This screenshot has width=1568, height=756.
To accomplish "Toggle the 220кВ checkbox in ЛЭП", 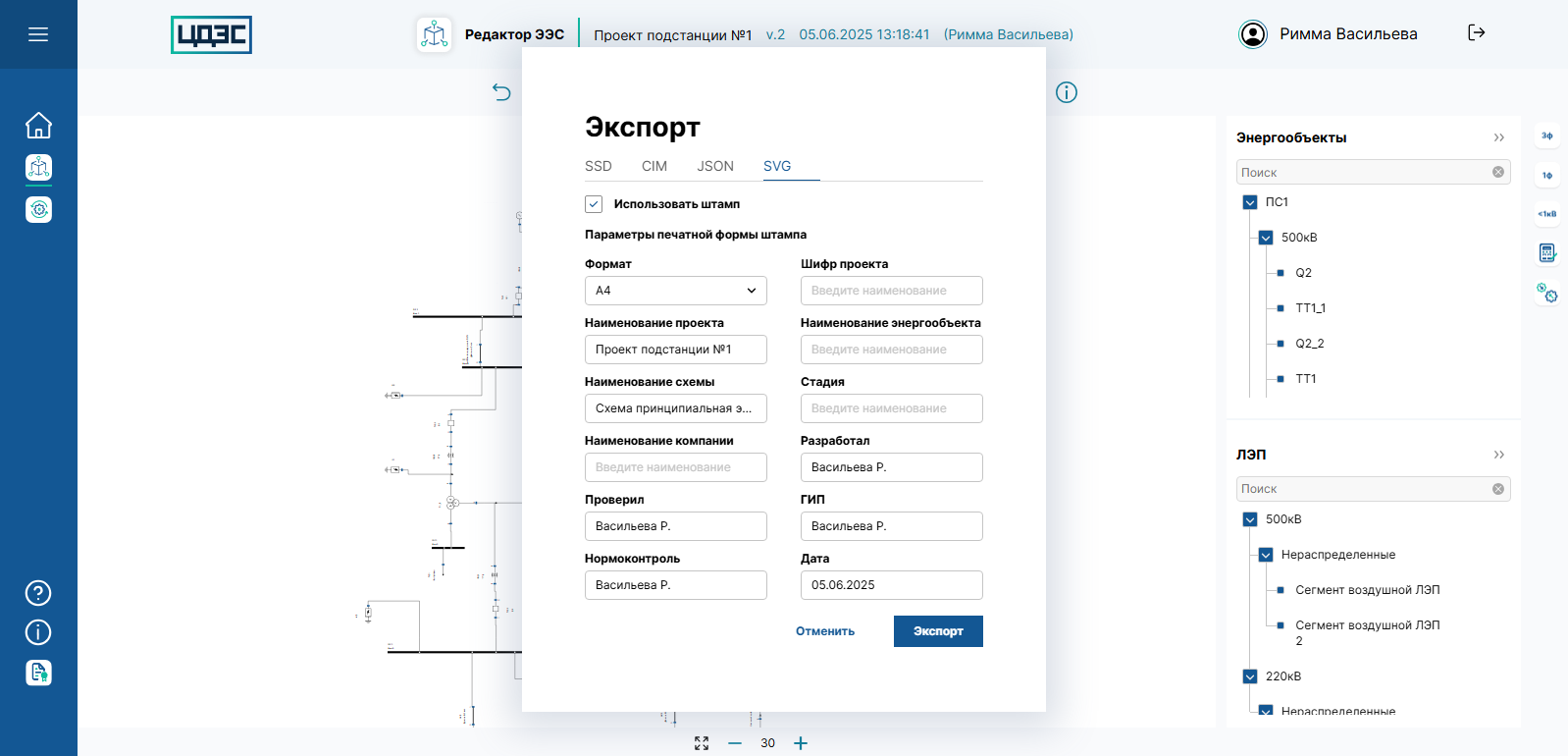I will pyautogui.click(x=1250, y=676).
